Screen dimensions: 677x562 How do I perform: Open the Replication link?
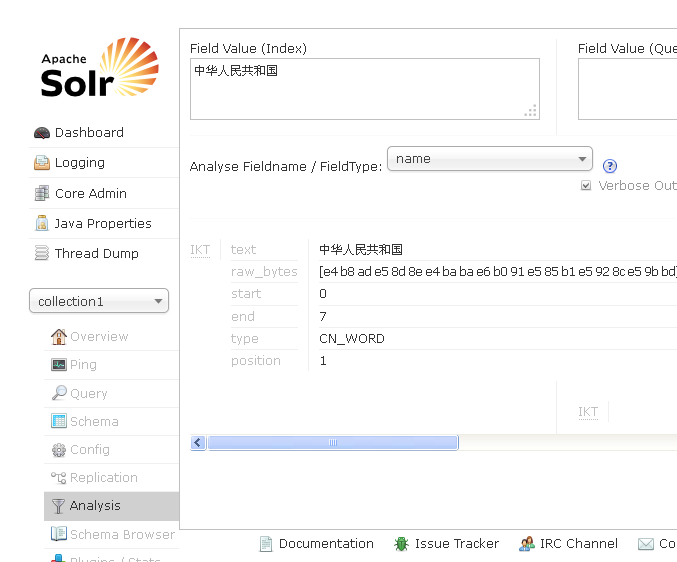tap(104, 477)
